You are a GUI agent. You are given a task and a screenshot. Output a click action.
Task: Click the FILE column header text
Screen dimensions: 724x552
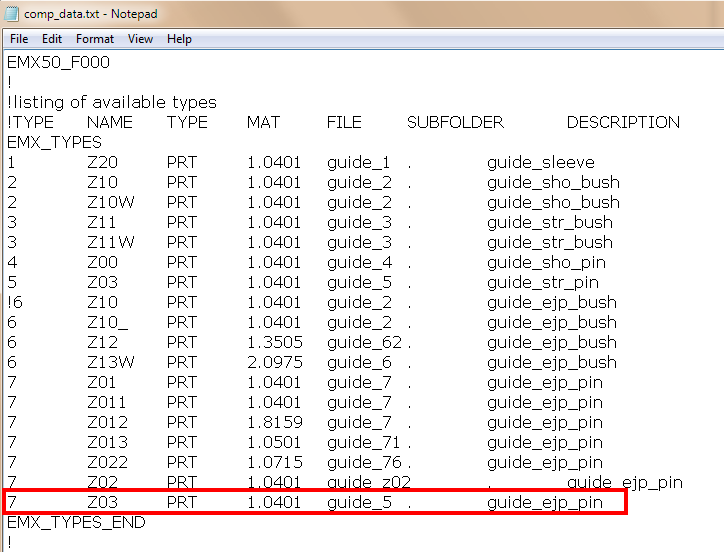click(344, 122)
